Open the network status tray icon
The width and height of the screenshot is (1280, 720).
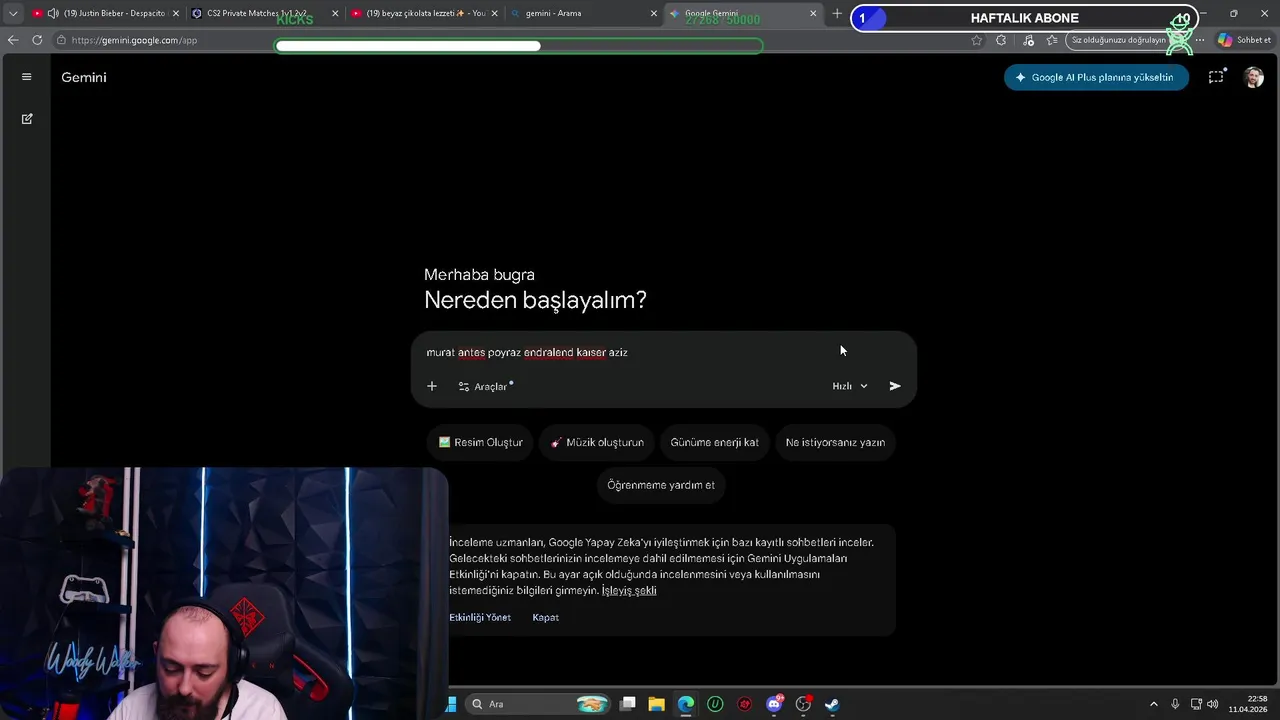click(1194, 704)
